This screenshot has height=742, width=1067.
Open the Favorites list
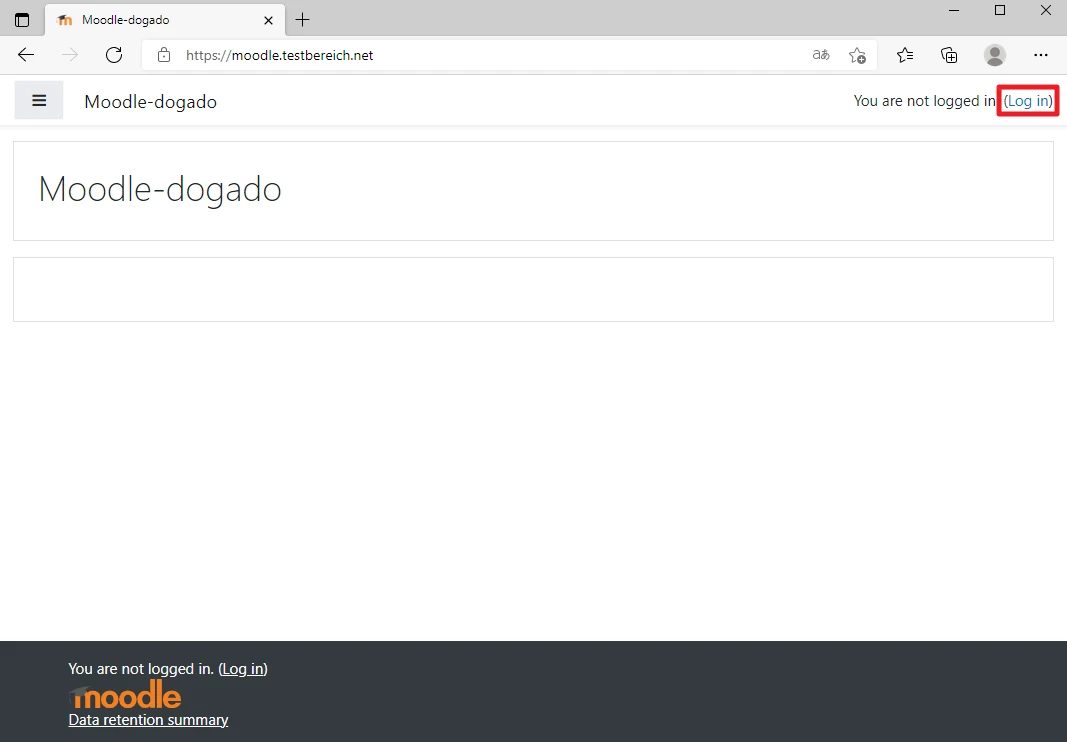(905, 55)
